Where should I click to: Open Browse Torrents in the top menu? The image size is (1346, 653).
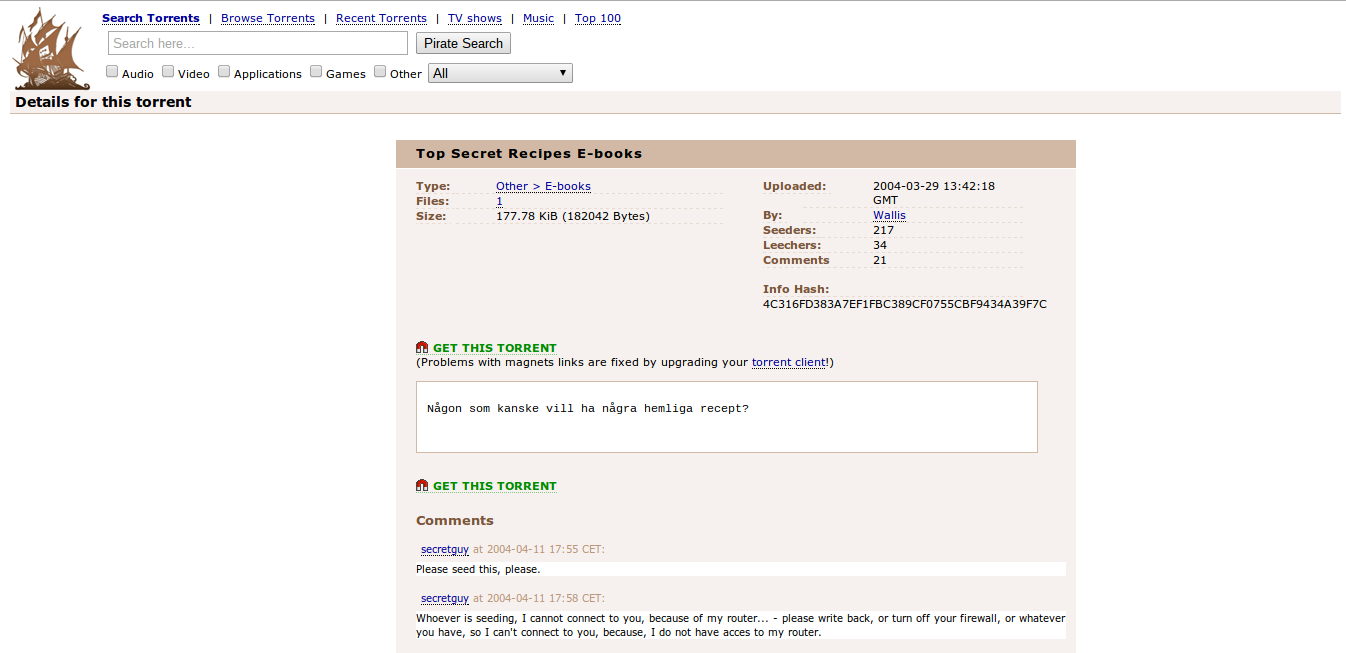268,18
